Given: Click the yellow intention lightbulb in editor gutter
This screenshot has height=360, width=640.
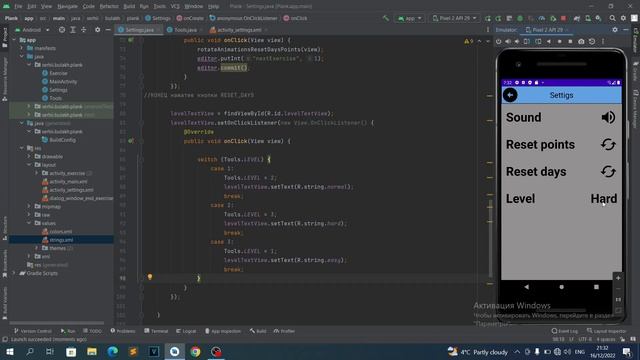Looking at the screenshot, I should [x=150, y=277].
